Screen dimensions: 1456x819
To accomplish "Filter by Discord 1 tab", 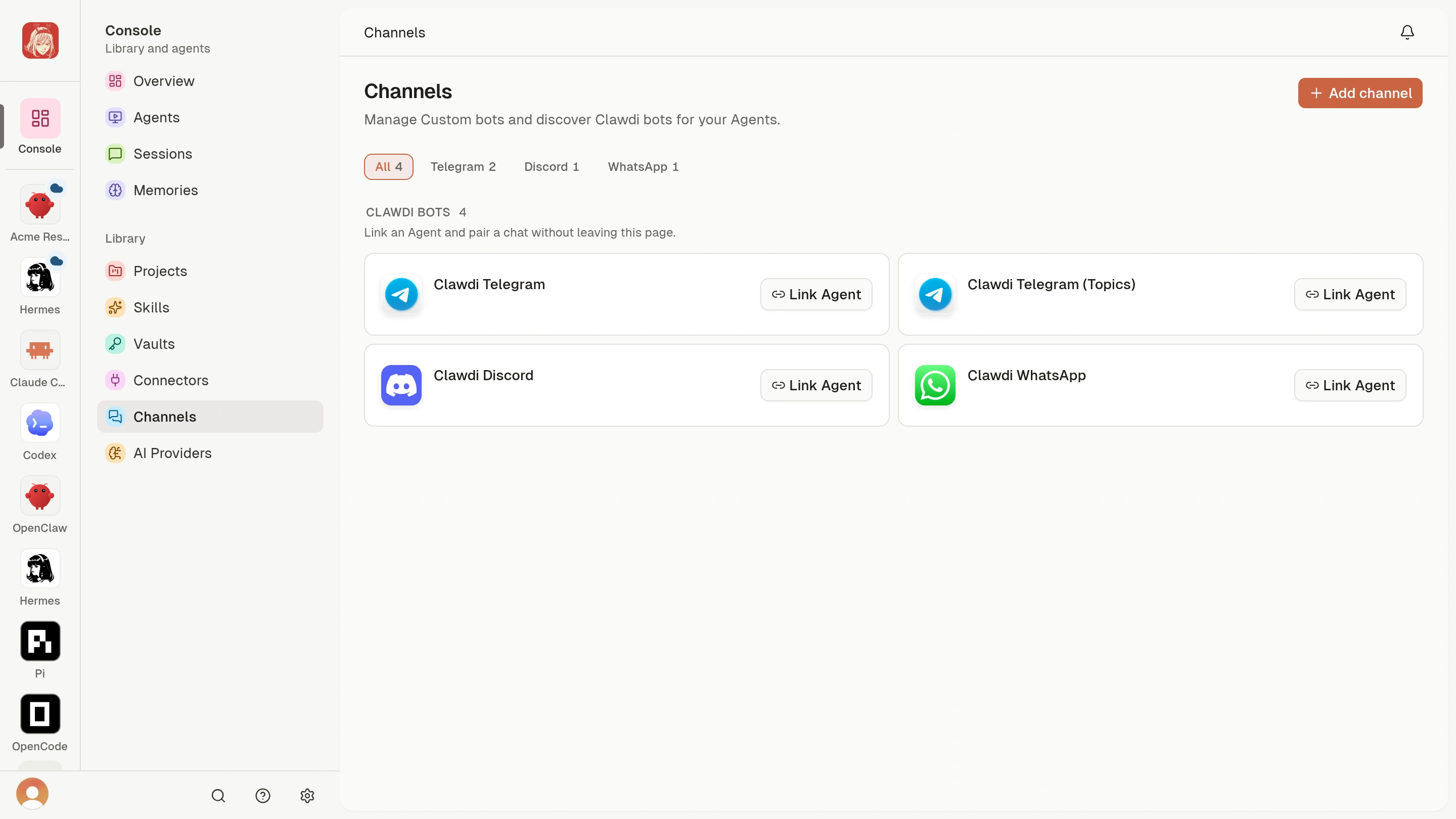I will (x=552, y=167).
